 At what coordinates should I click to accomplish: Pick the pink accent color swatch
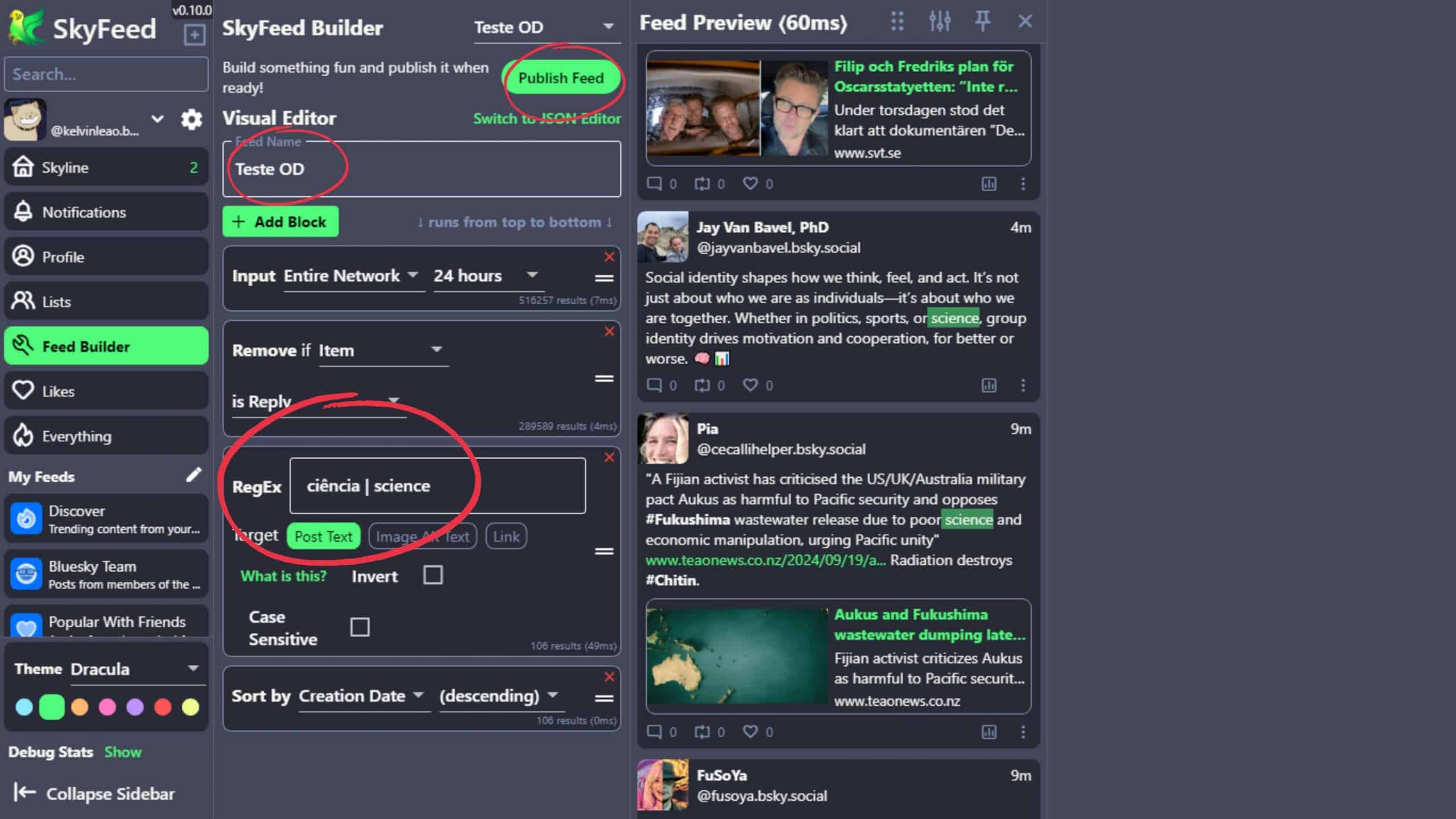point(107,707)
